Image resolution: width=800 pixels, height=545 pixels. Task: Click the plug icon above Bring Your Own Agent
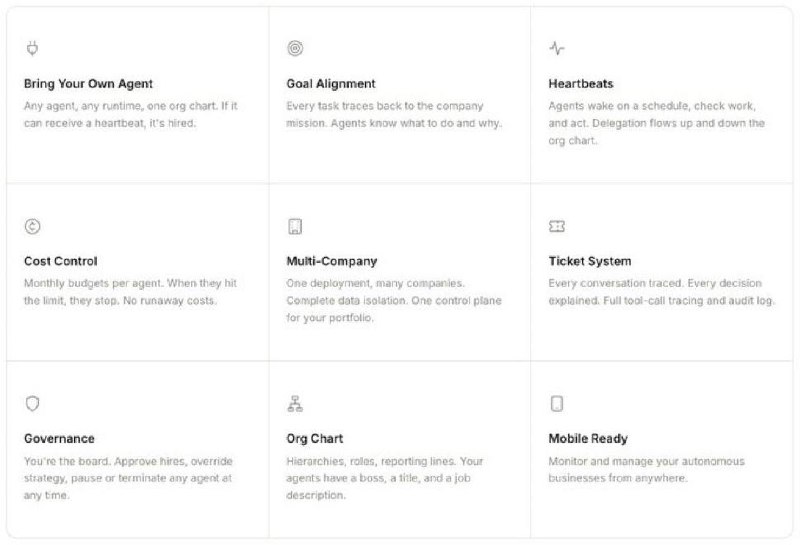tap(32, 48)
